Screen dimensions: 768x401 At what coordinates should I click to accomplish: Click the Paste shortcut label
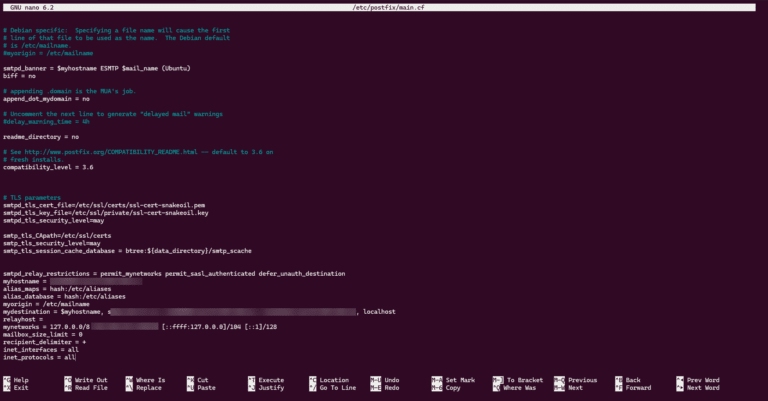(x=206, y=388)
